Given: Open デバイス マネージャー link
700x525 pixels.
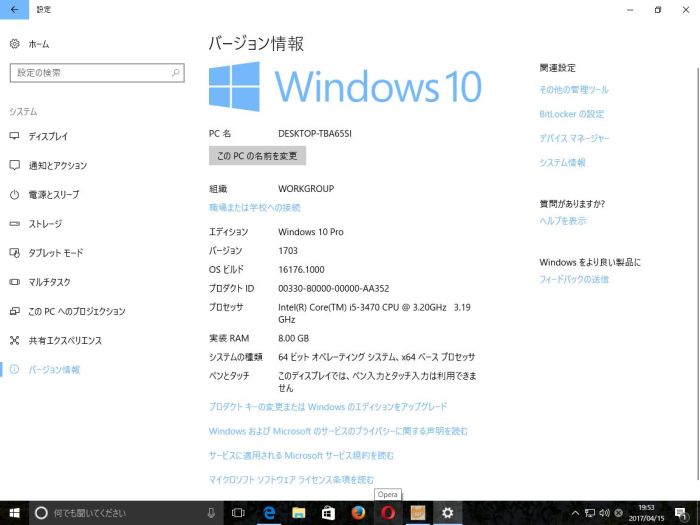Looking at the screenshot, I should 574,138.
